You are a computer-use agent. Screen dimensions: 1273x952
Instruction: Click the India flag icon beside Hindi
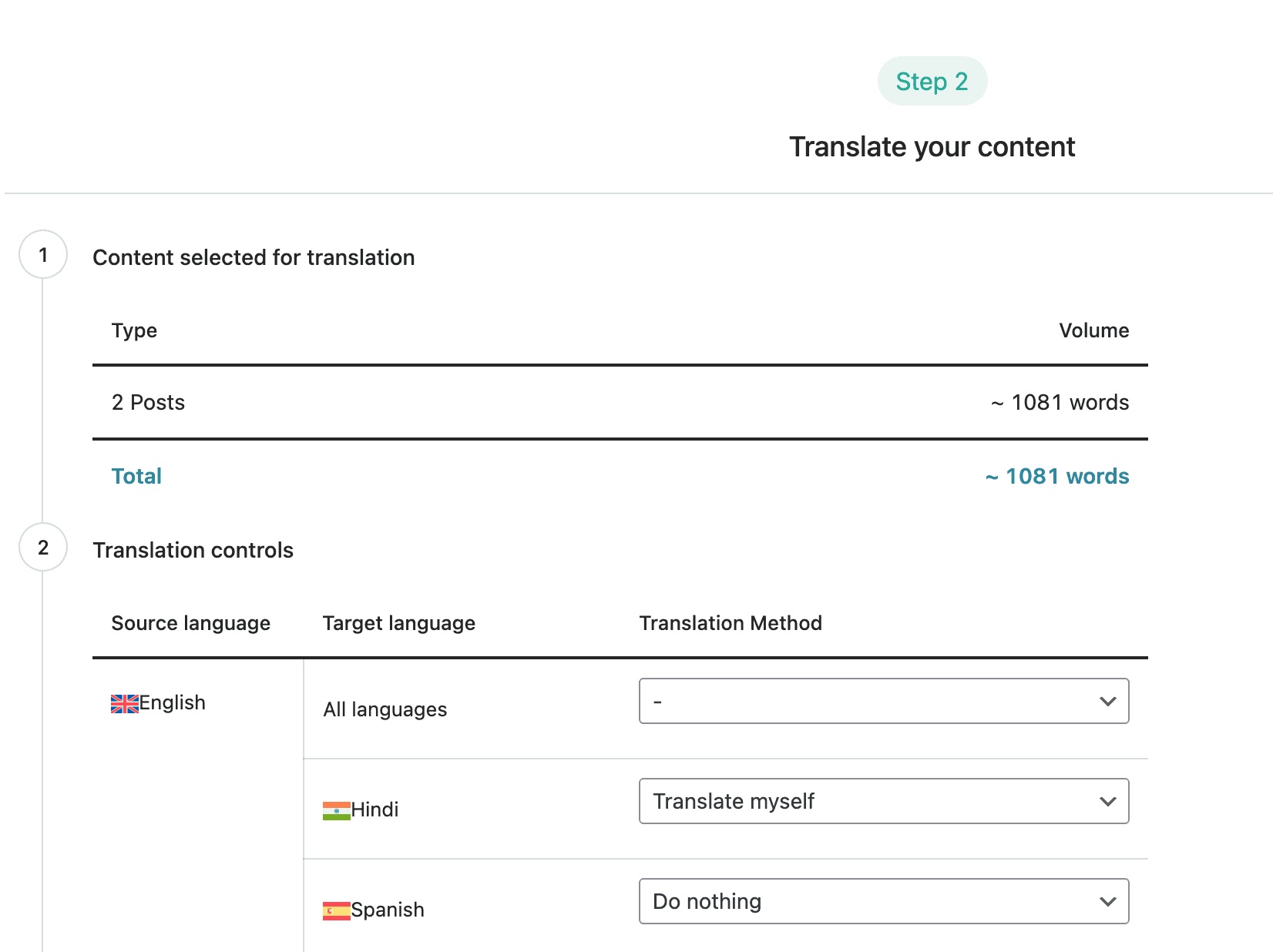[x=337, y=811]
